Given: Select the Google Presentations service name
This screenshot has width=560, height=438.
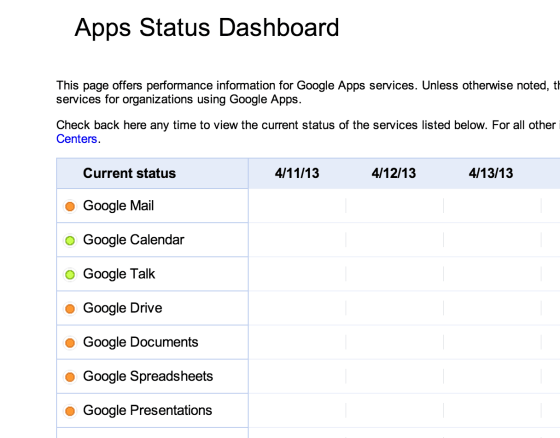Looking at the screenshot, I should click(x=148, y=410).
